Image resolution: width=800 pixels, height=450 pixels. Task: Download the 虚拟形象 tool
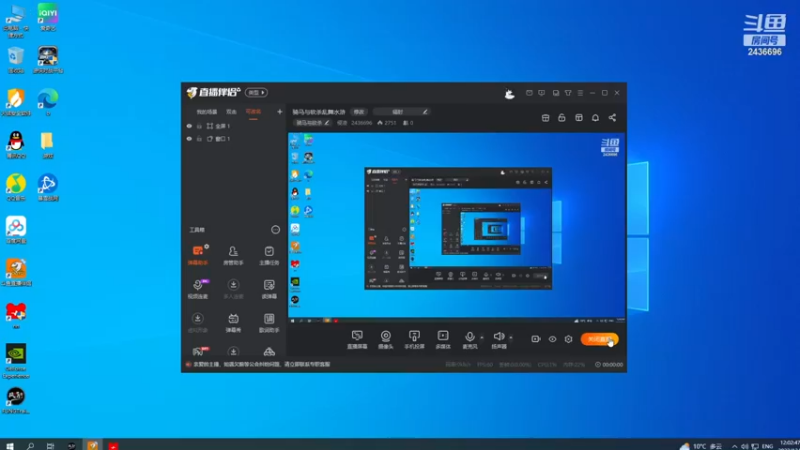coord(198,322)
